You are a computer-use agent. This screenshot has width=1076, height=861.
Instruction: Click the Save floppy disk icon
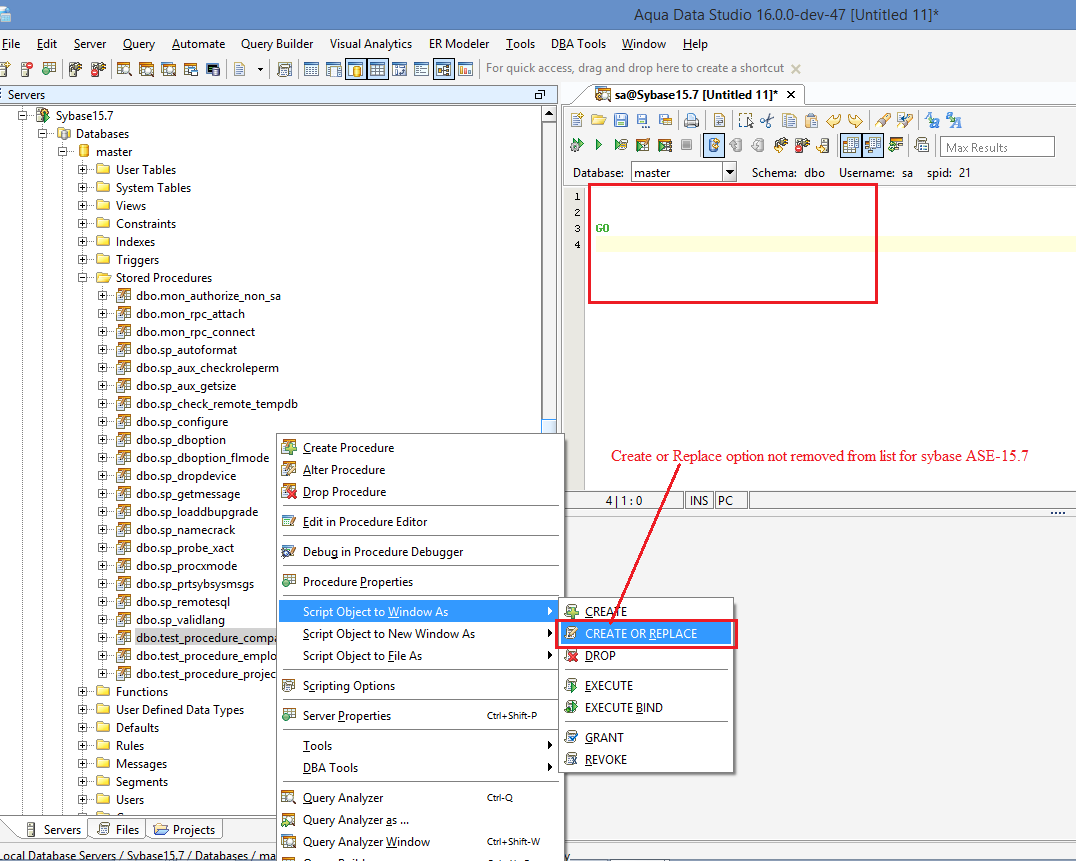[621, 121]
